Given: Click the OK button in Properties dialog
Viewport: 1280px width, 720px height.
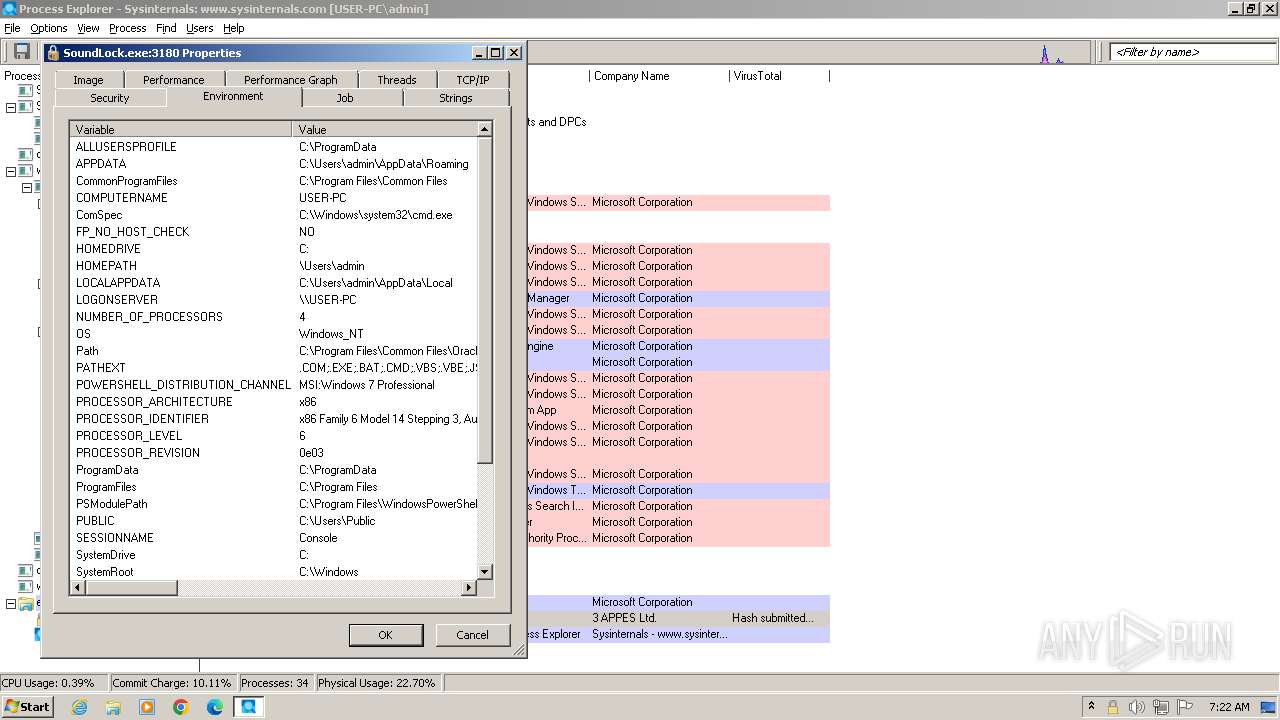Looking at the screenshot, I should click(385, 634).
